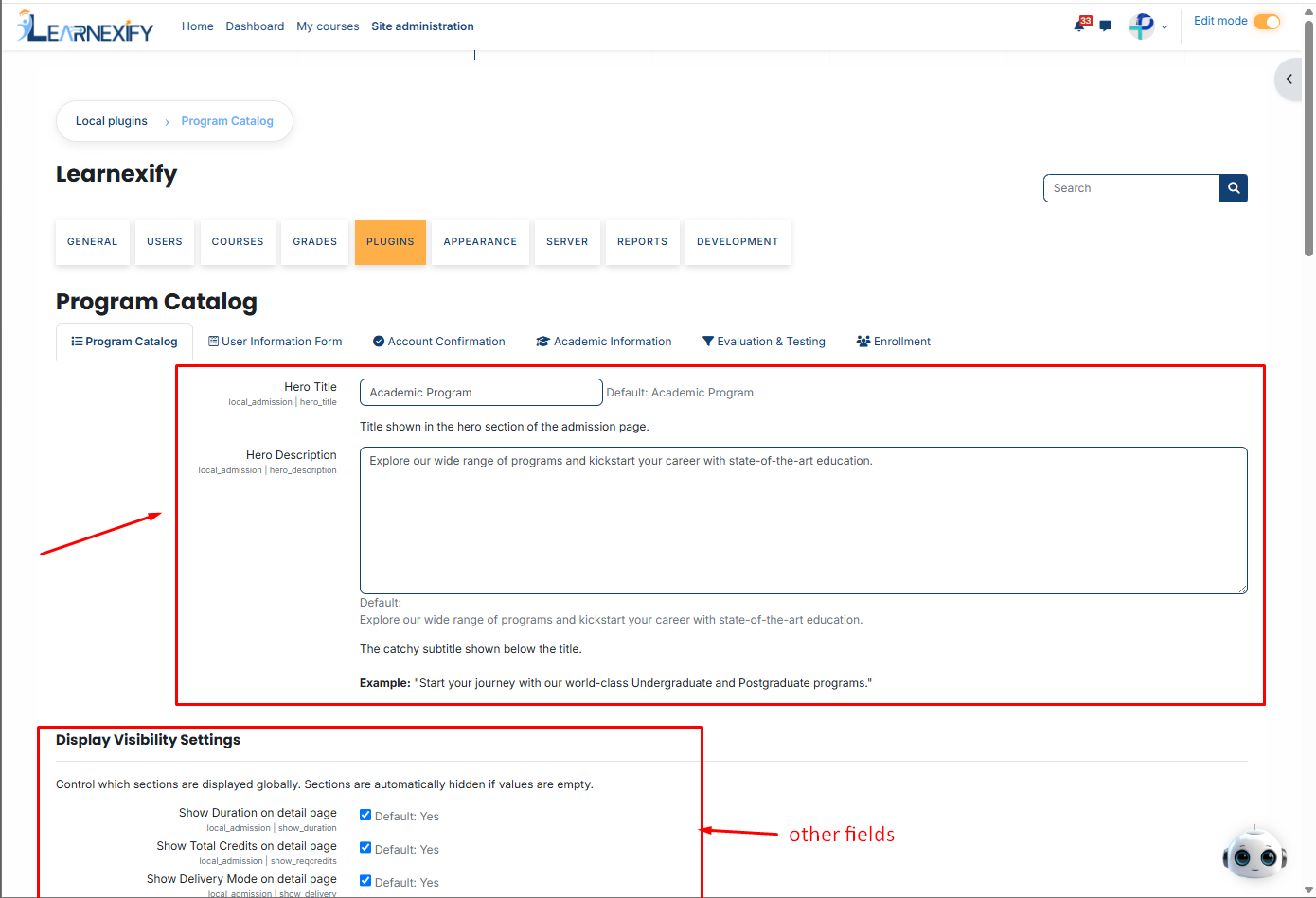Open the APPEARANCE admin tab
Image resolution: width=1316 pixels, height=898 pixels.
click(480, 242)
